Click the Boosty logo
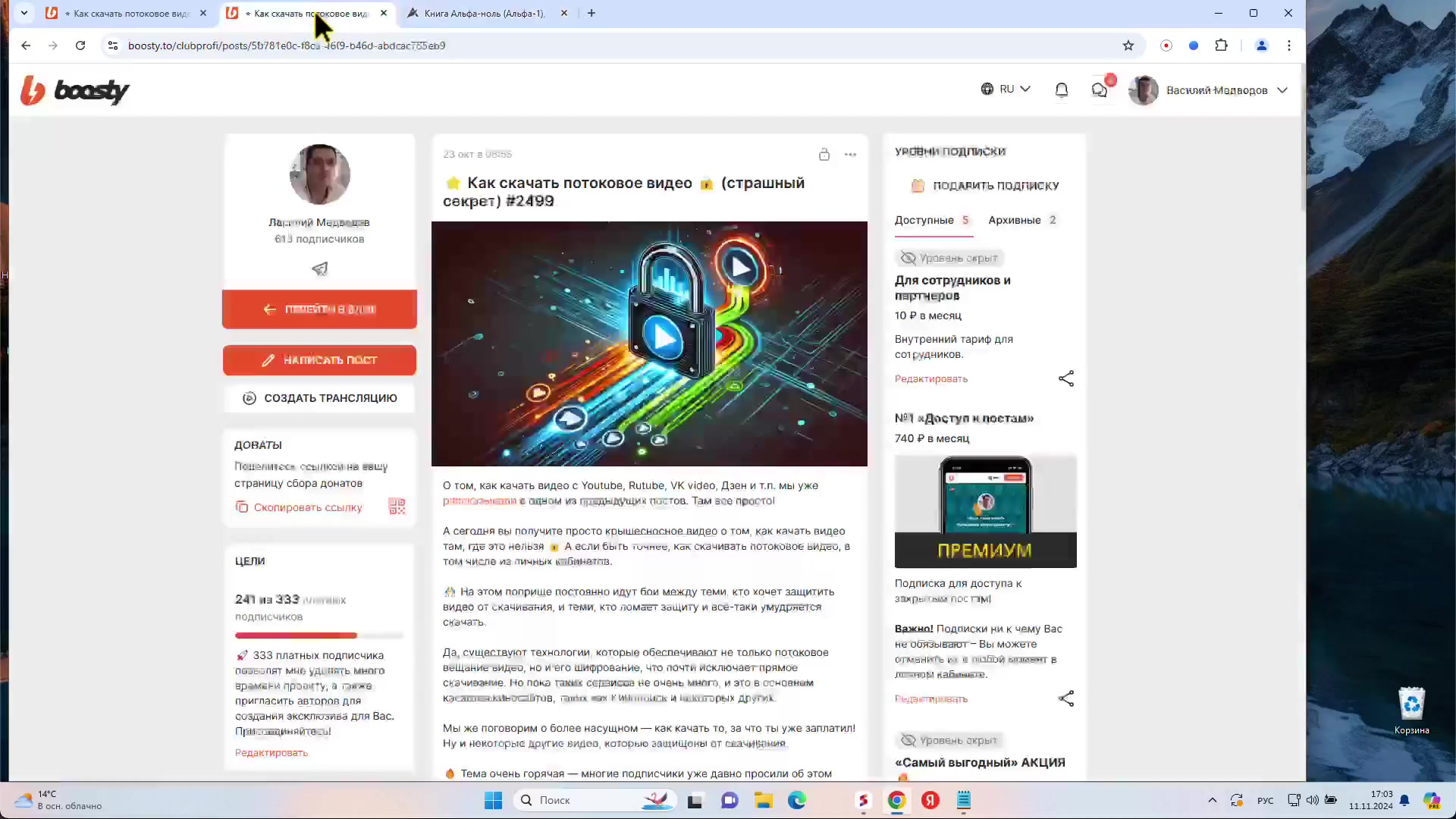The image size is (1456, 819). coord(75,90)
